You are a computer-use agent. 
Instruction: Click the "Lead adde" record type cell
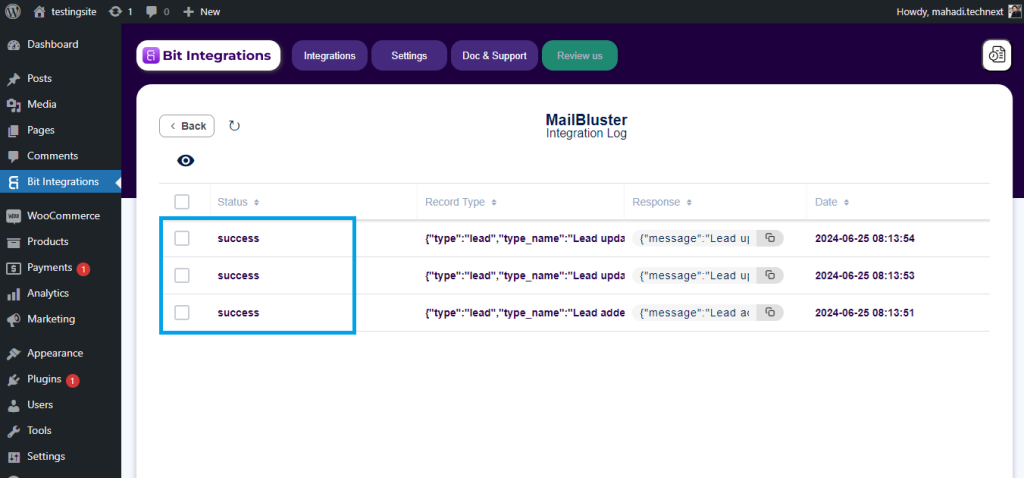[x=524, y=313]
